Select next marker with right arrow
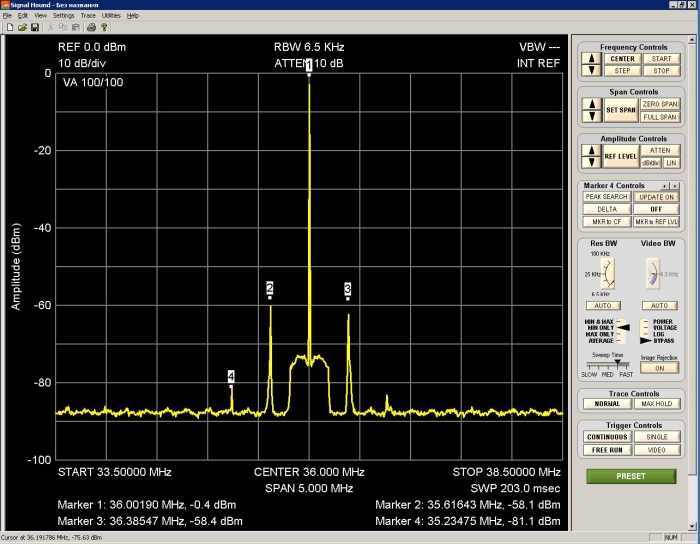Image resolution: width=700 pixels, height=544 pixels. tap(675, 186)
